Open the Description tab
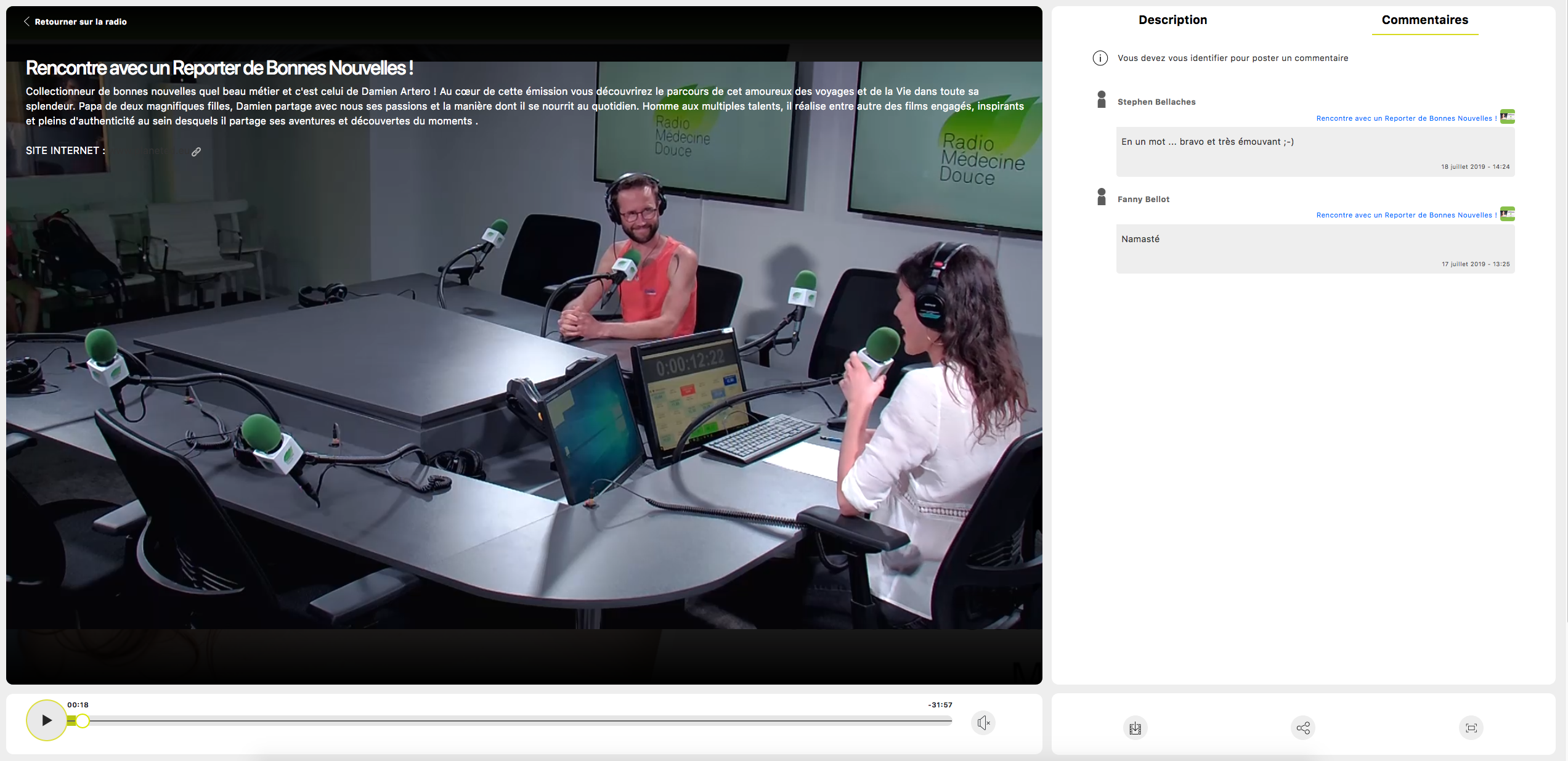The image size is (1568, 761). (1172, 20)
